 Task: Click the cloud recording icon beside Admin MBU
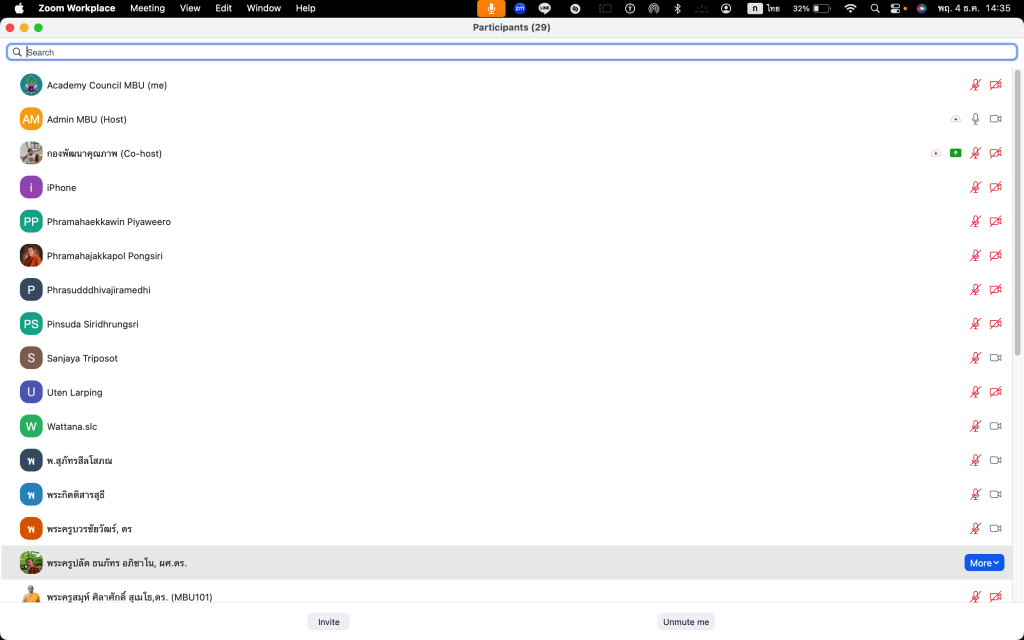955,119
